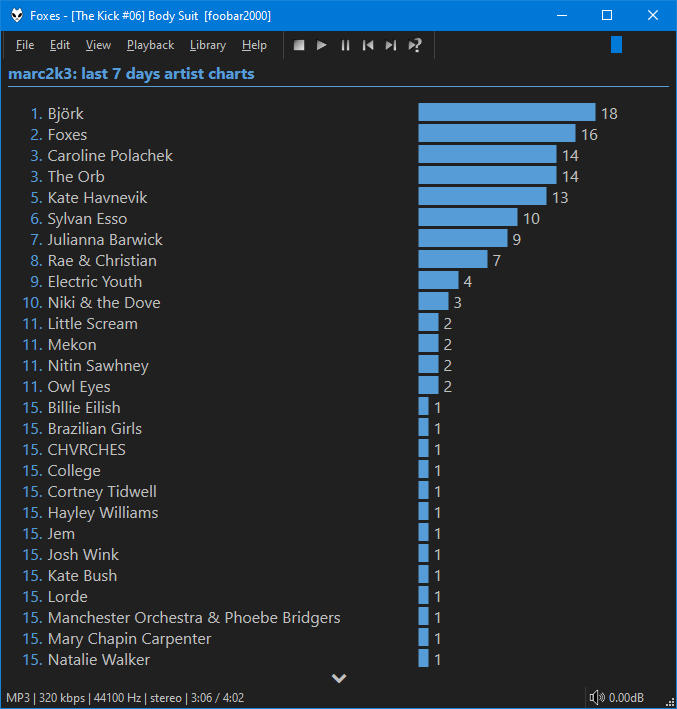
Task: Click the 0.00dB volume readout
Action: 626,698
